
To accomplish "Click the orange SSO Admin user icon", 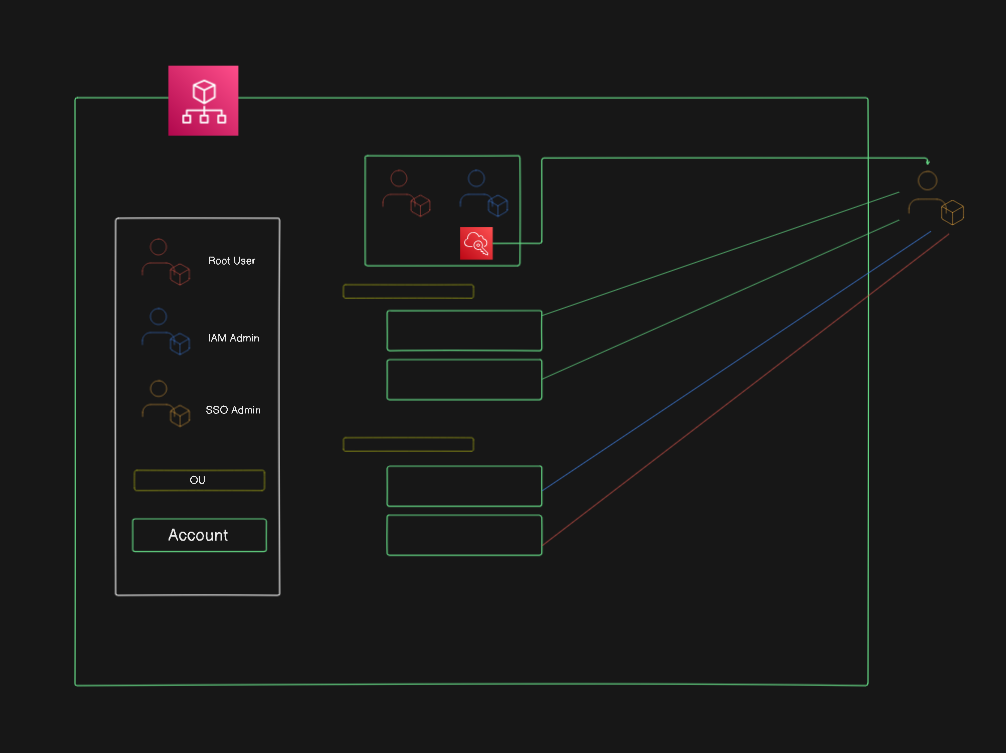I will coord(166,403).
